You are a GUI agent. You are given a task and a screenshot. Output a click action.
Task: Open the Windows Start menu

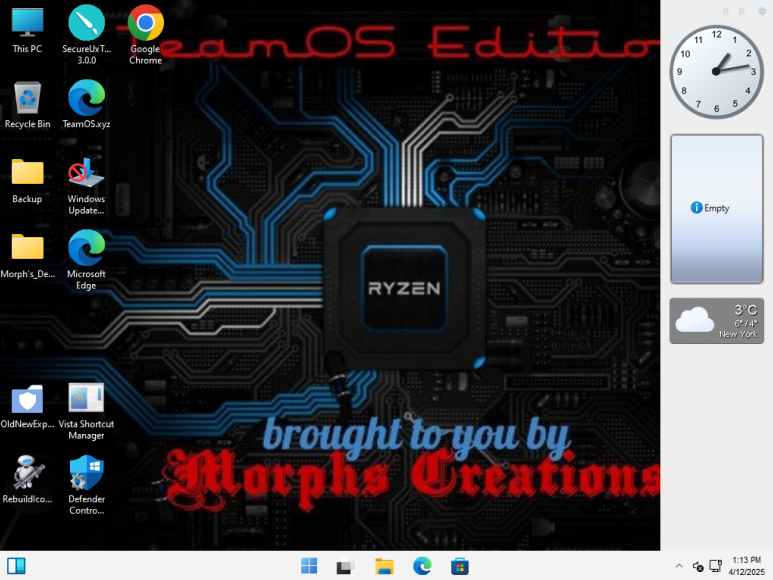[x=309, y=566]
